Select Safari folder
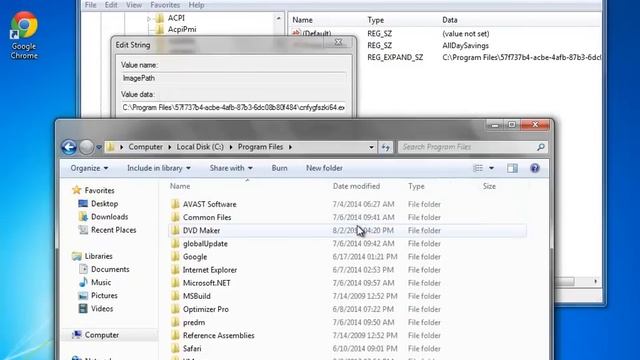 click(192, 349)
